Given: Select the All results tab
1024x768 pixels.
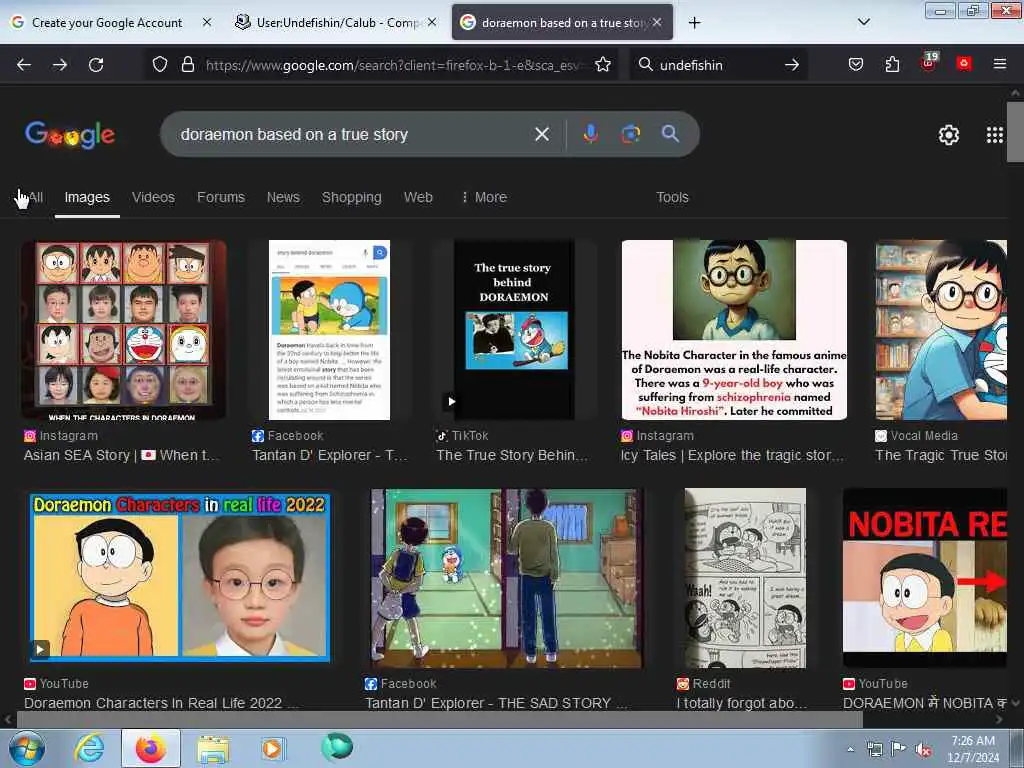Looking at the screenshot, I should click(x=35, y=197).
